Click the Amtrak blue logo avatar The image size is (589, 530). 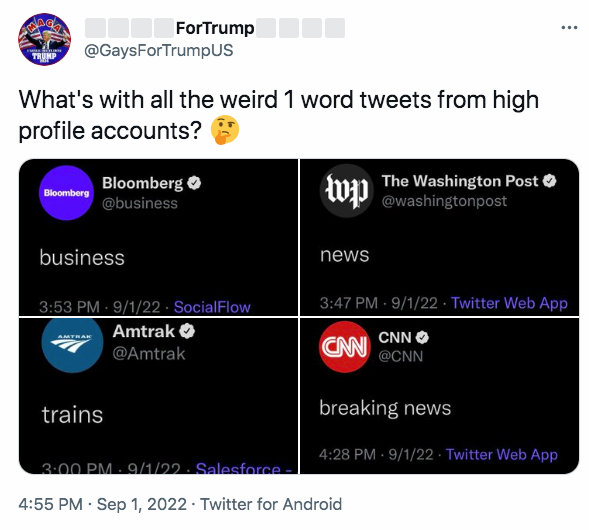(x=72, y=344)
